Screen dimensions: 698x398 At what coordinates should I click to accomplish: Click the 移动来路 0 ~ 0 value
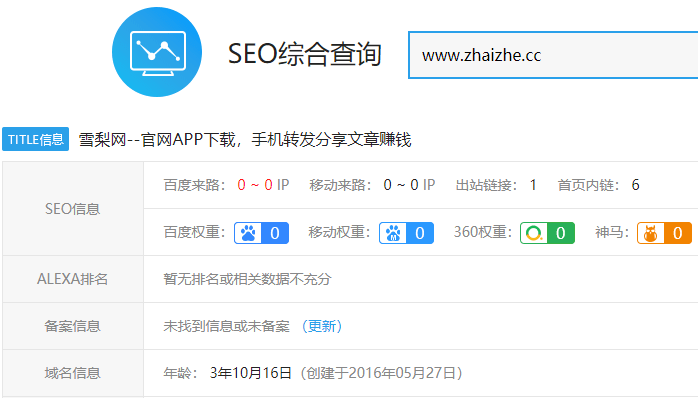coord(401,185)
